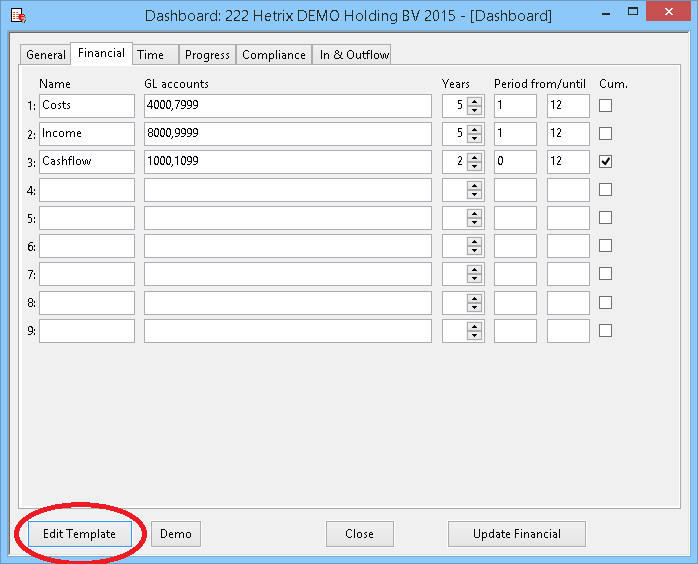The height and width of the screenshot is (564, 698).
Task: Click Period from field showing 0 for Cashflow
Action: (515, 162)
